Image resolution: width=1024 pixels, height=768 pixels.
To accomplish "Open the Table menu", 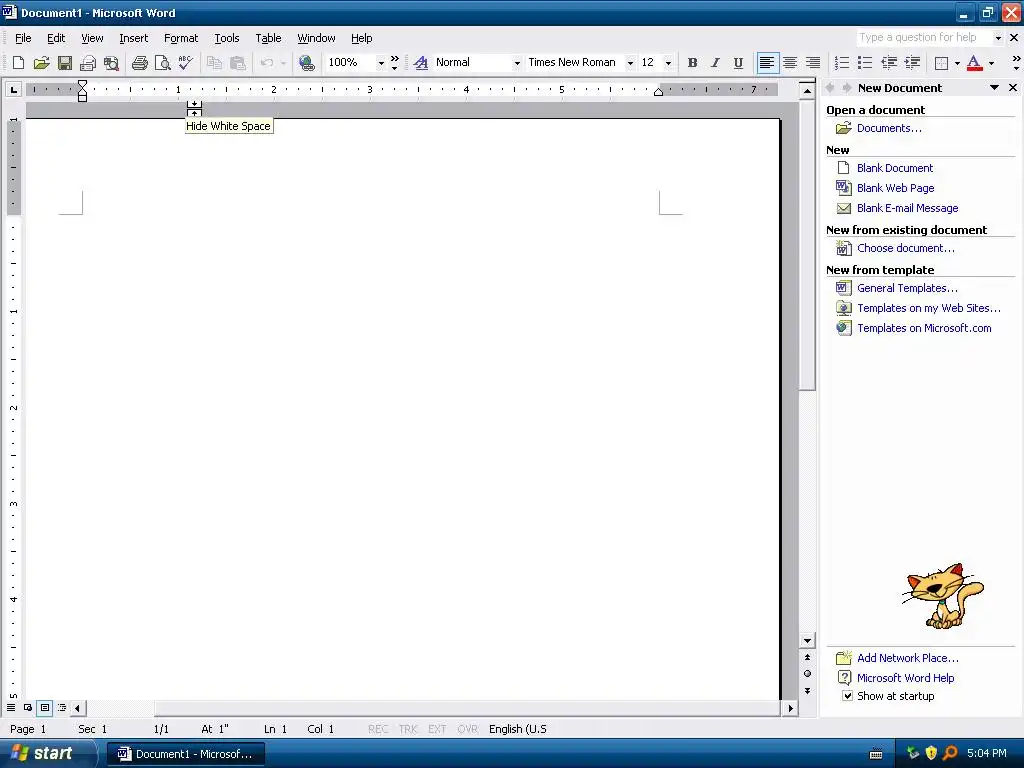I will pyautogui.click(x=268, y=38).
